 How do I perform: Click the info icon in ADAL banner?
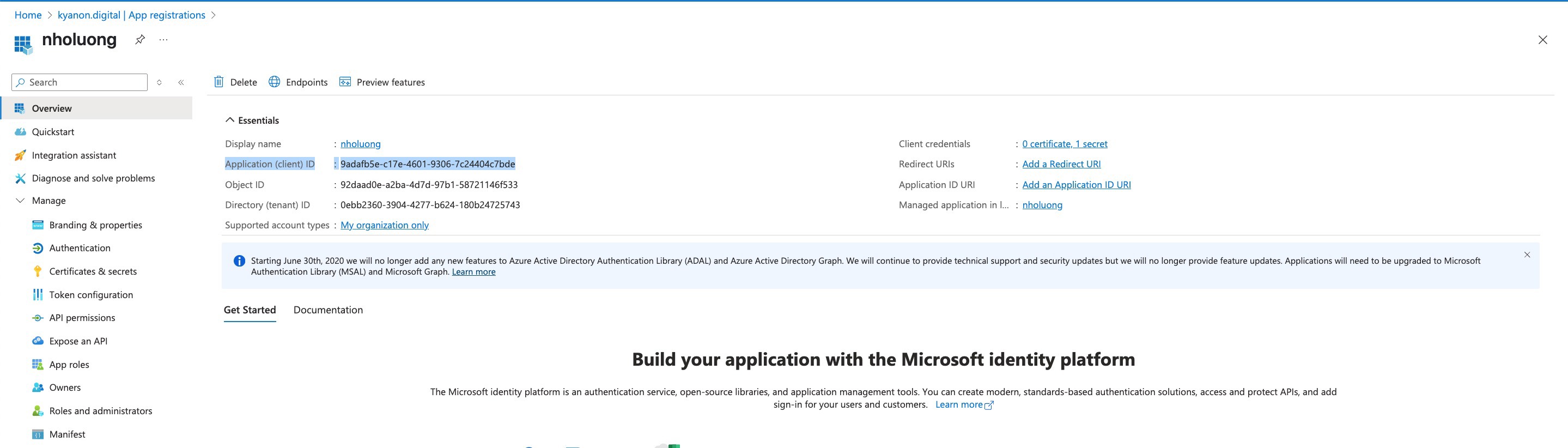(x=239, y=261)
